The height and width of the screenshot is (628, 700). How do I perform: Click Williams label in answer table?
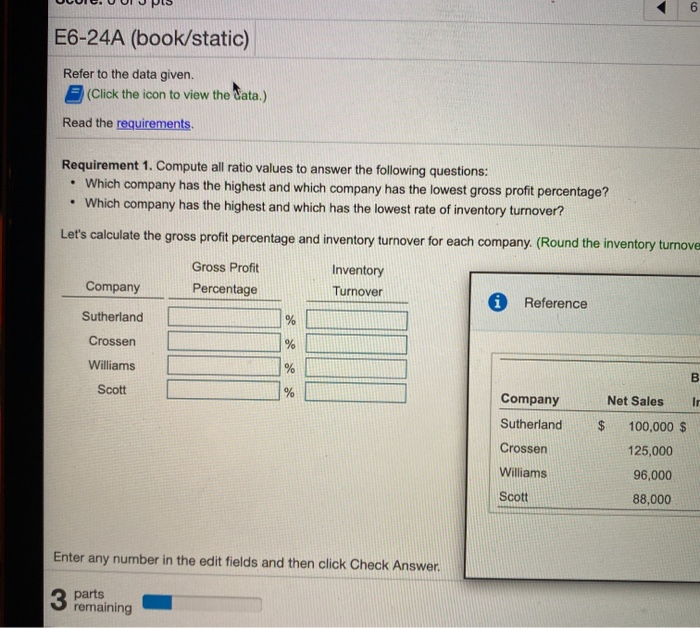point(112,365)
